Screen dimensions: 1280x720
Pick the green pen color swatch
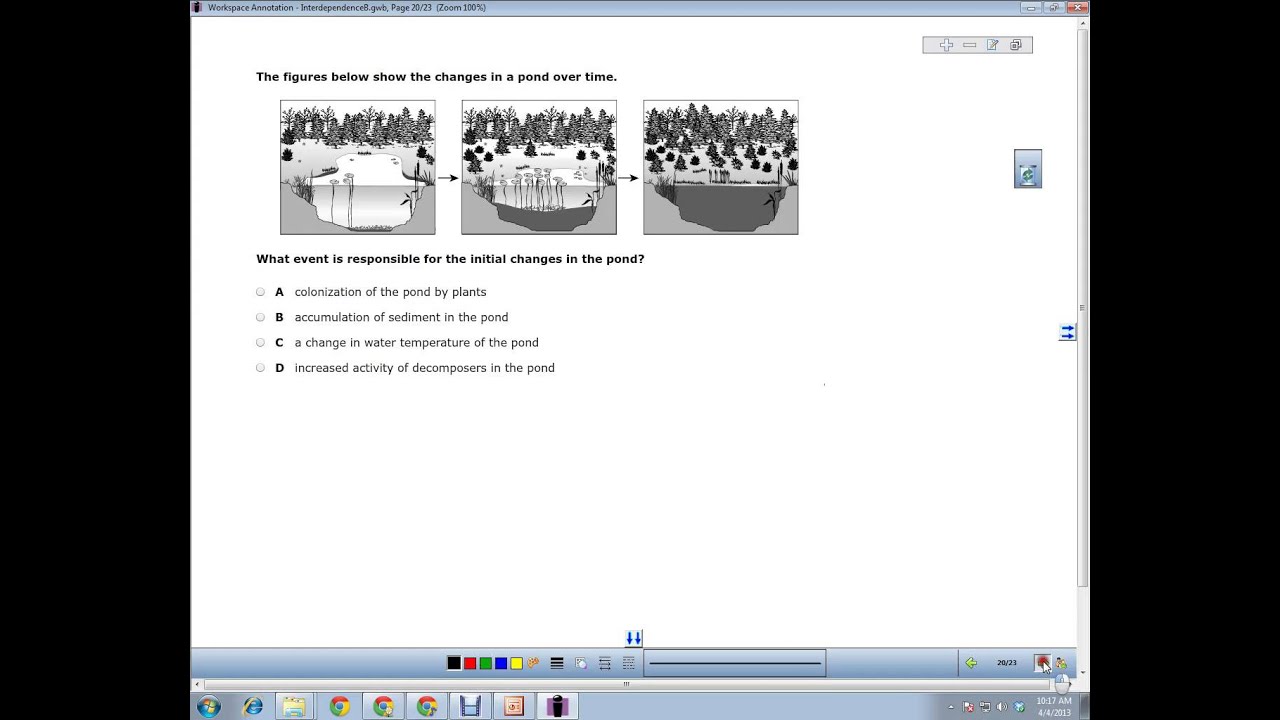coord(485,663)
